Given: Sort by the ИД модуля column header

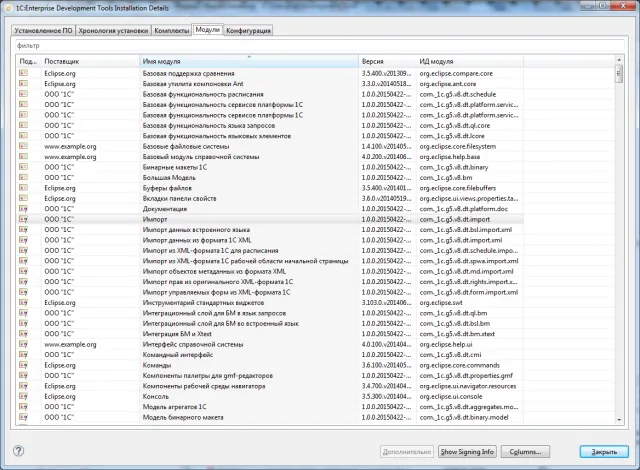Looking at the screenshot, I should coord(469,61).
